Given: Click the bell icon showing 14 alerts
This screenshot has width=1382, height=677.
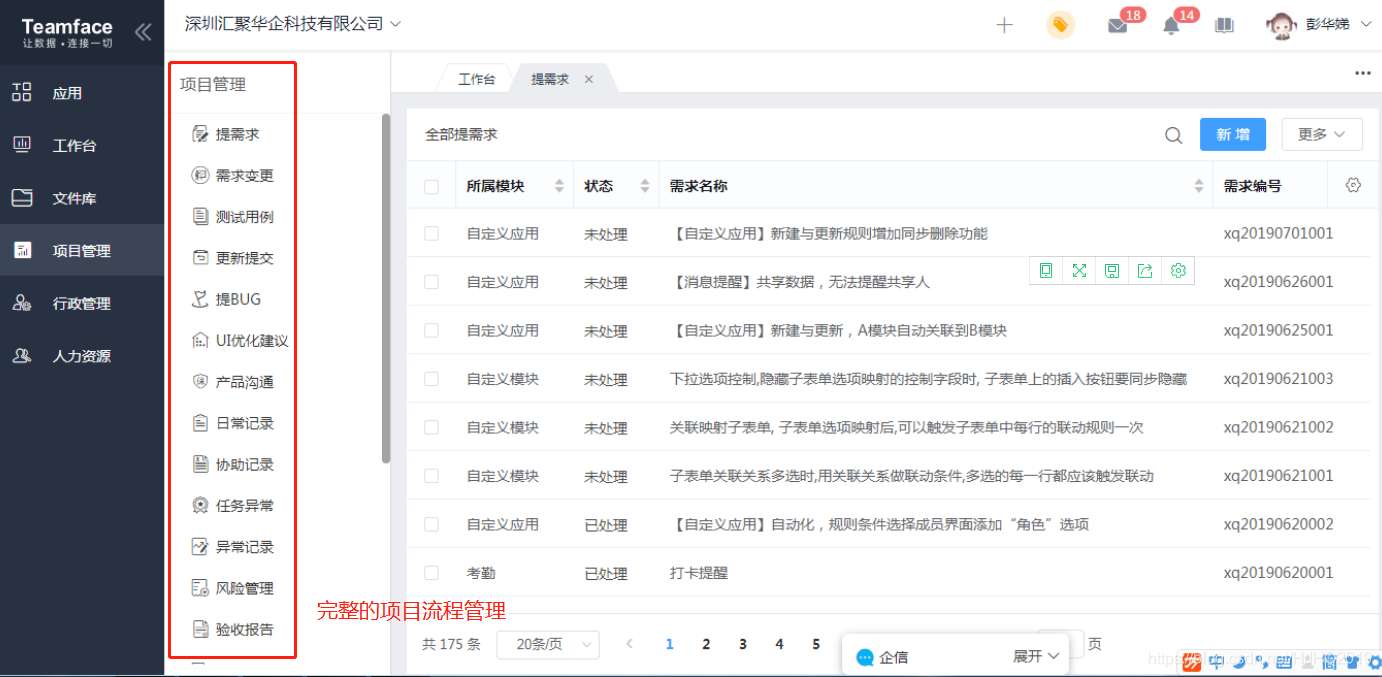Looking at the screenshot, I should 1170,24.
